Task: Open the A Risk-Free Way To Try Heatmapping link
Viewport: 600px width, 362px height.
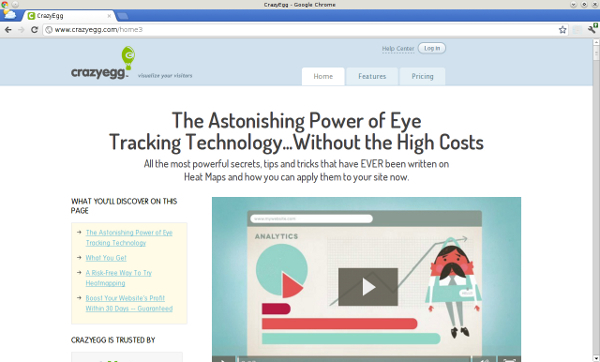Action: tap(119, 278)
